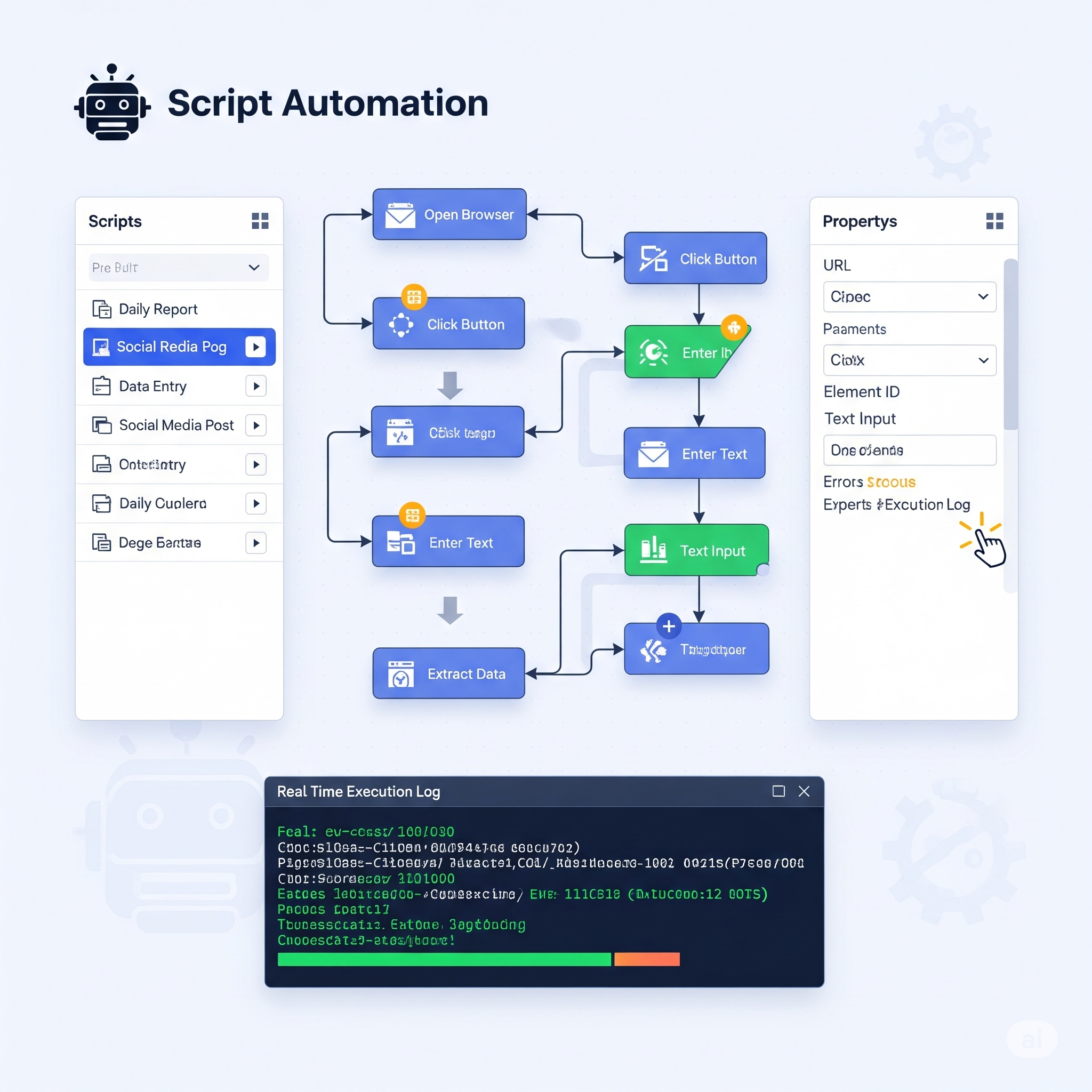
Task: Expand the Paaments Ciotx dropdown
Action: click(x=910, y=360)
